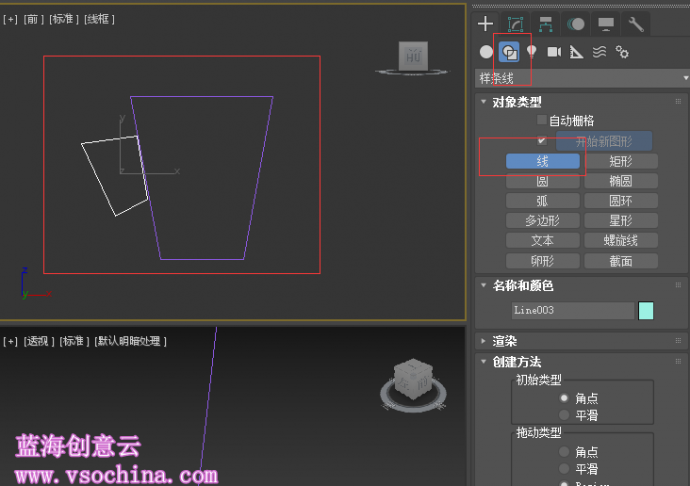The image size is (690, 486).
Task: Select 角点 under 拖动类型
Action: pos(564,452)
